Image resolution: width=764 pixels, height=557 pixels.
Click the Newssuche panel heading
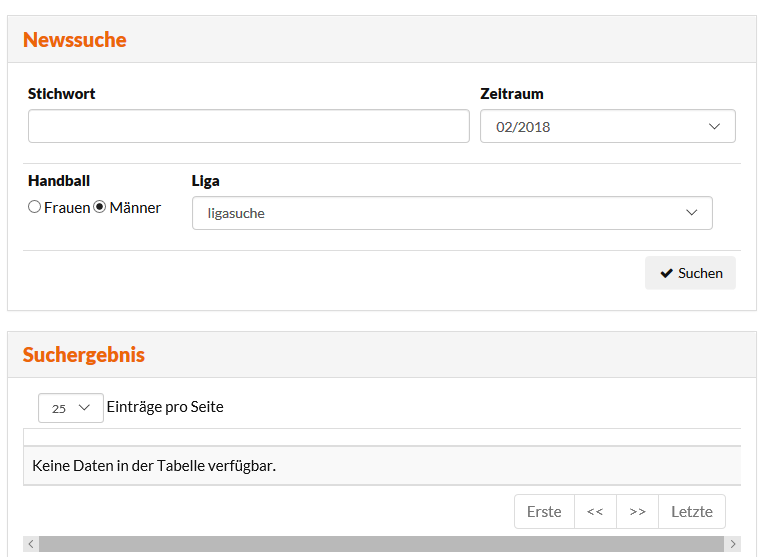[75, 40]
